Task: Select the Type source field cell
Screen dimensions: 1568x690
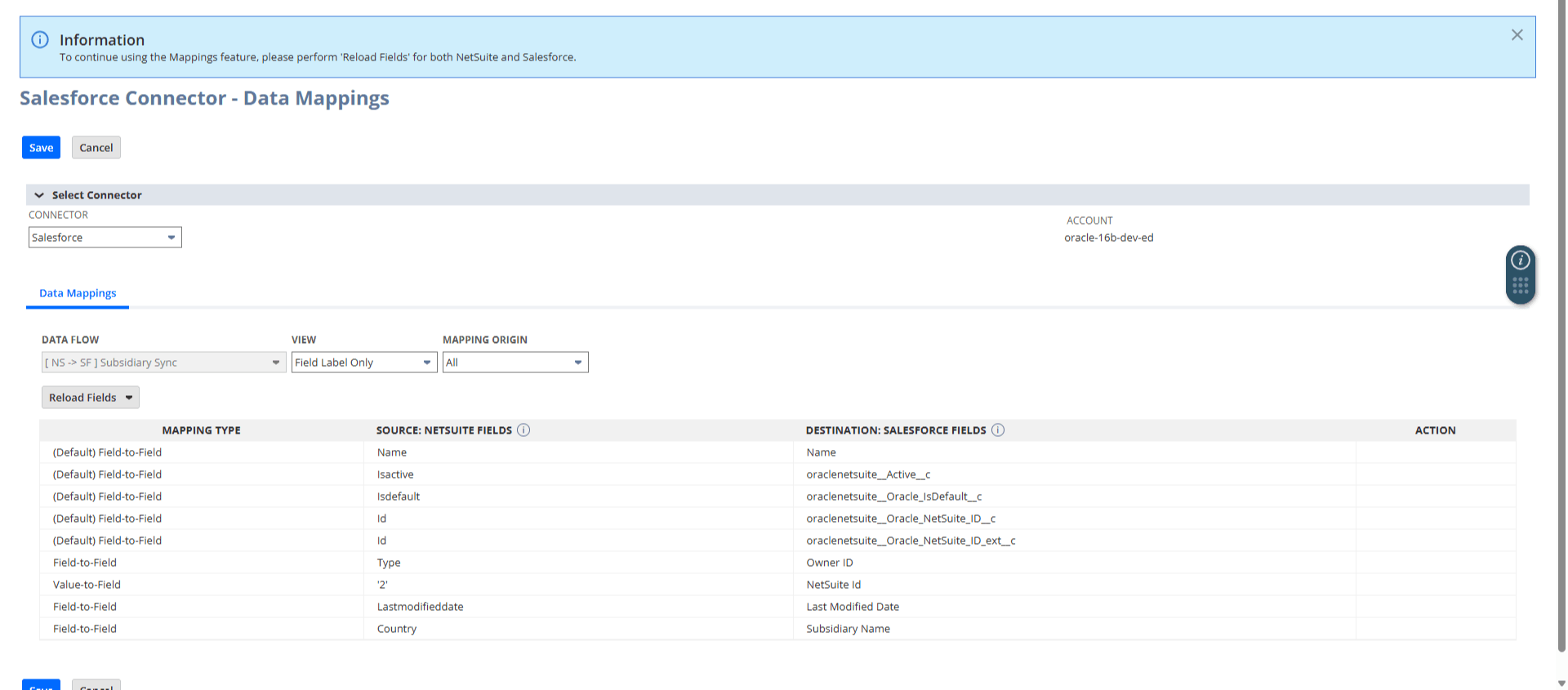Action: 578,563
